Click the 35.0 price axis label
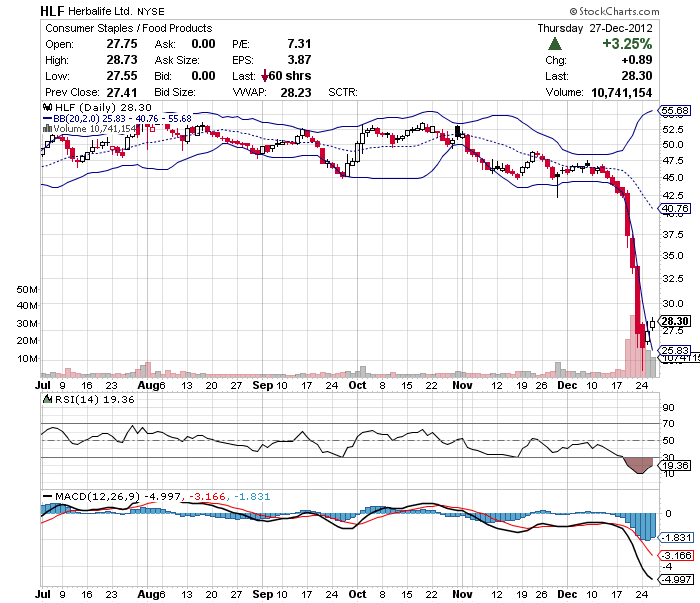 tap(673, 256)
